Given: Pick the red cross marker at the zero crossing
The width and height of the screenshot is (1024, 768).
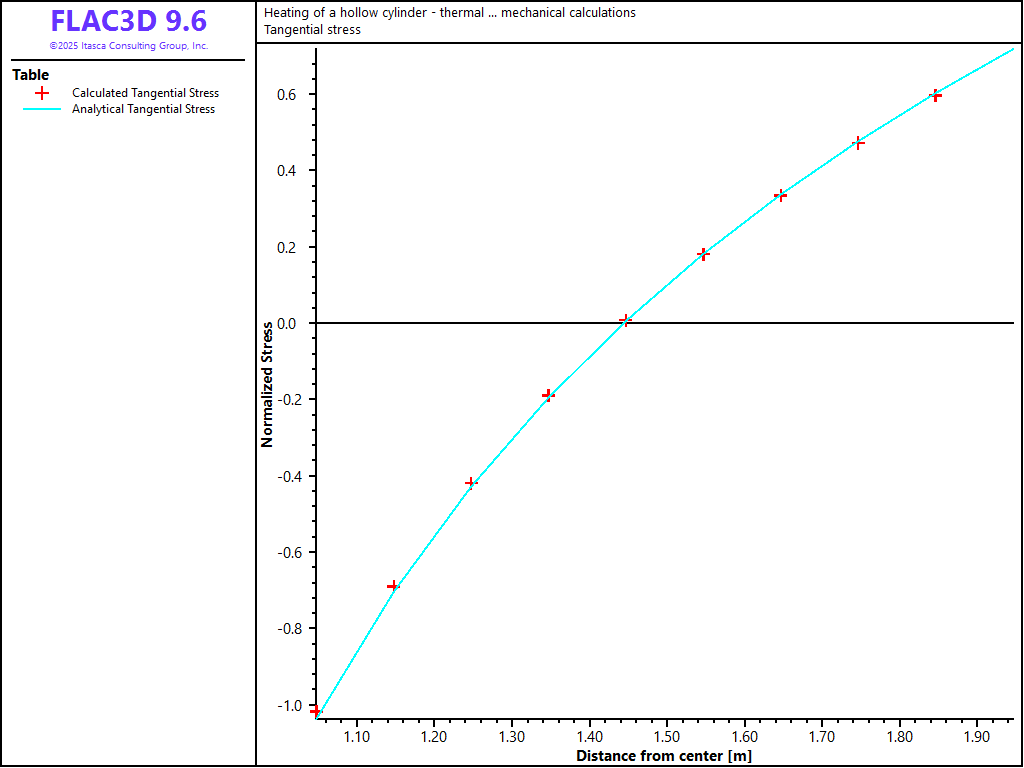Looking at the screenshot, I should 625,320.
